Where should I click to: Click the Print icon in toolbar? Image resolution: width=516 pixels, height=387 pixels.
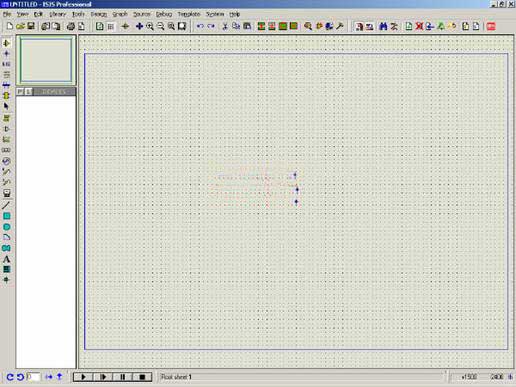(71, 26)
